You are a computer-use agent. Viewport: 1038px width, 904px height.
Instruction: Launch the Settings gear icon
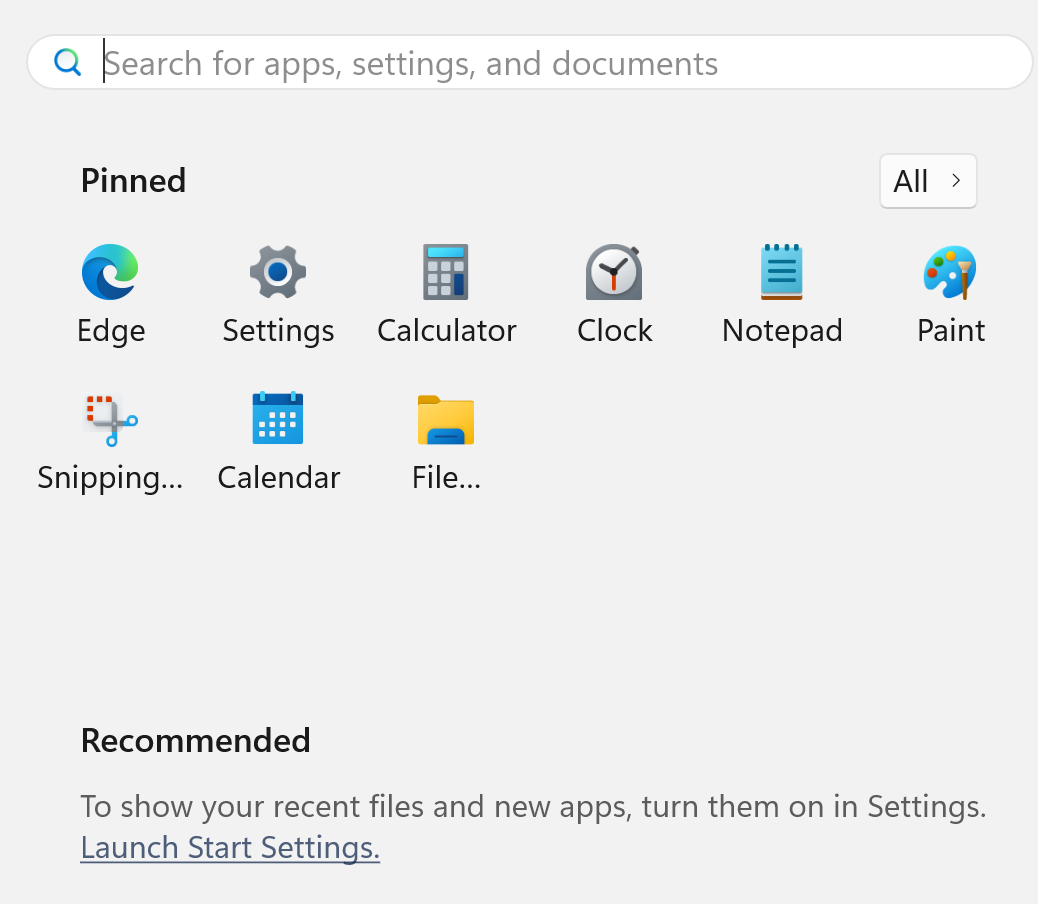[x=278, y=272]
